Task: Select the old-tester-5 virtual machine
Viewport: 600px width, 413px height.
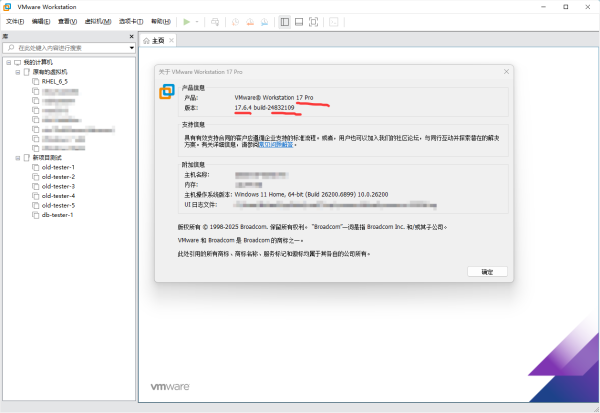Action: coord(58,206)
